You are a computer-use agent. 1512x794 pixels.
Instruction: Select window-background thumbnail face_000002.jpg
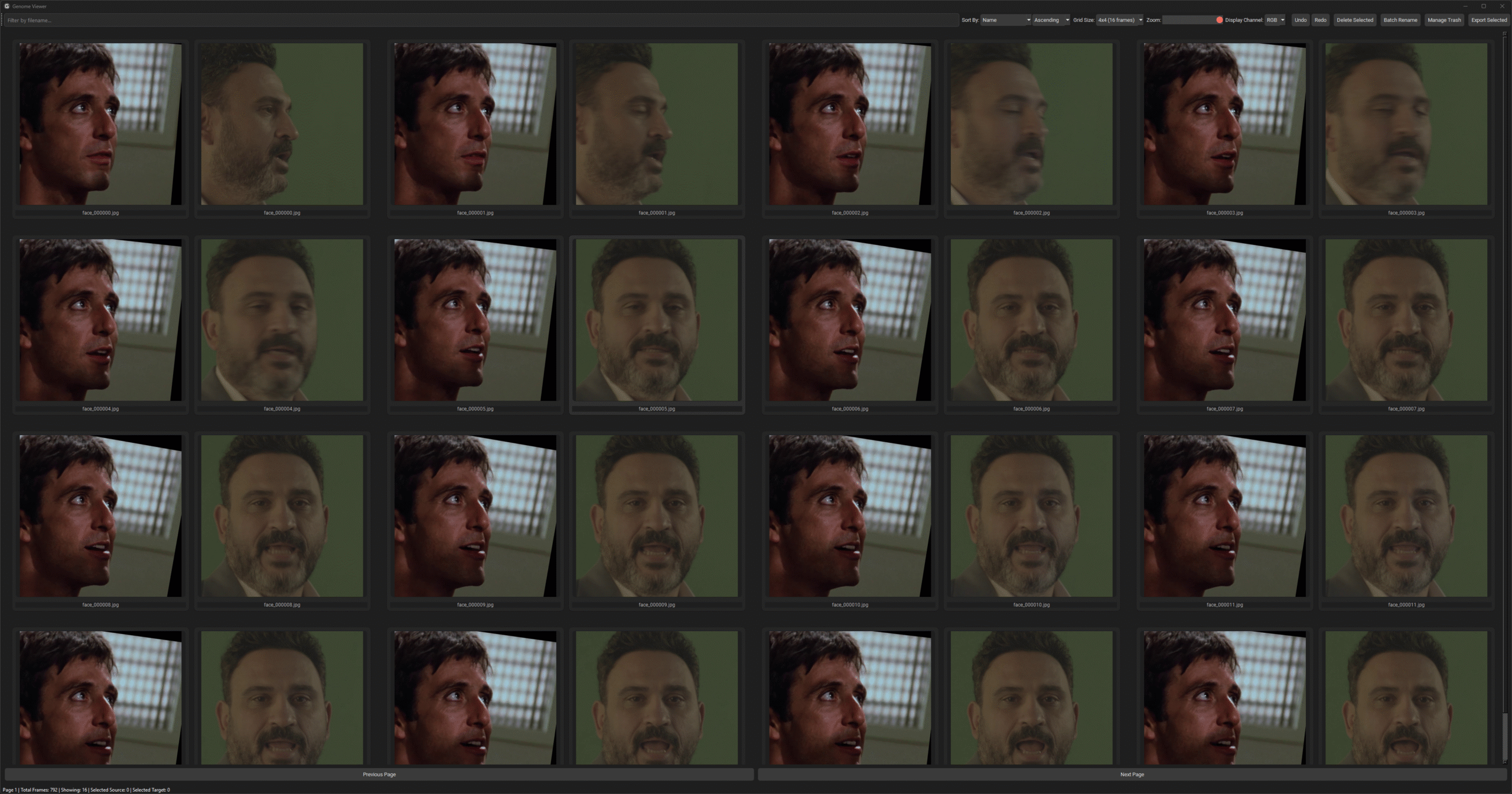point(850,124)
